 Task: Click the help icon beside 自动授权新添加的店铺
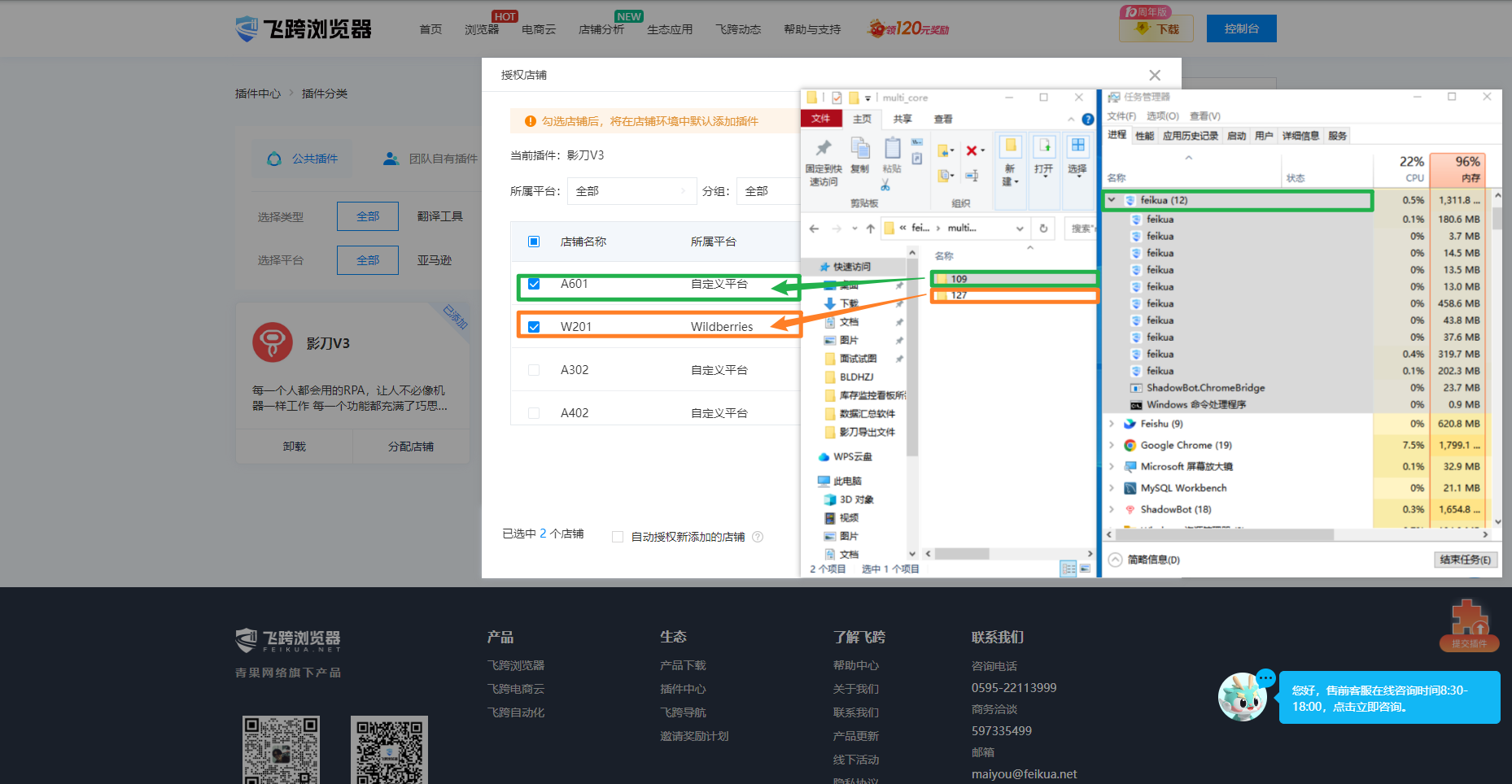(x=758, y=537)
